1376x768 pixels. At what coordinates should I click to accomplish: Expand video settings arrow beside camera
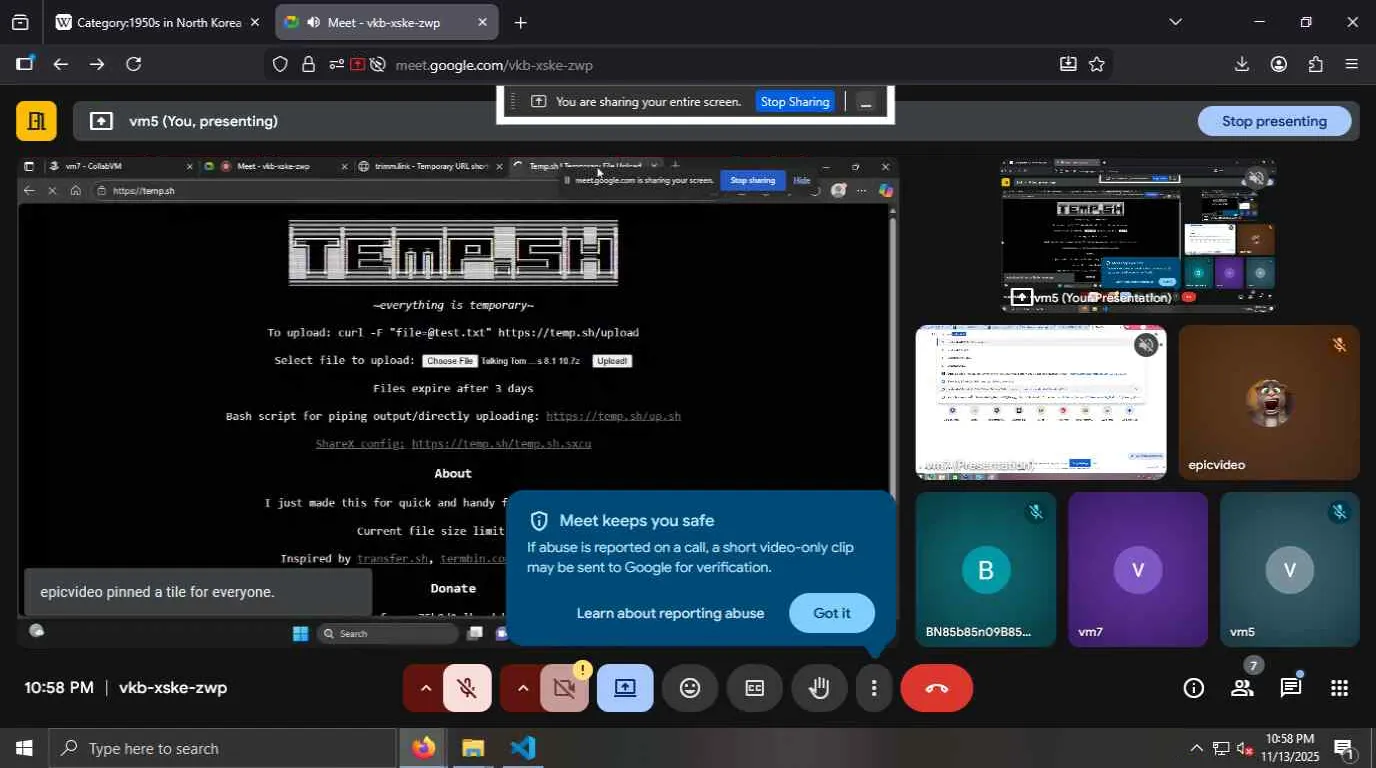(x=522, y=688)
